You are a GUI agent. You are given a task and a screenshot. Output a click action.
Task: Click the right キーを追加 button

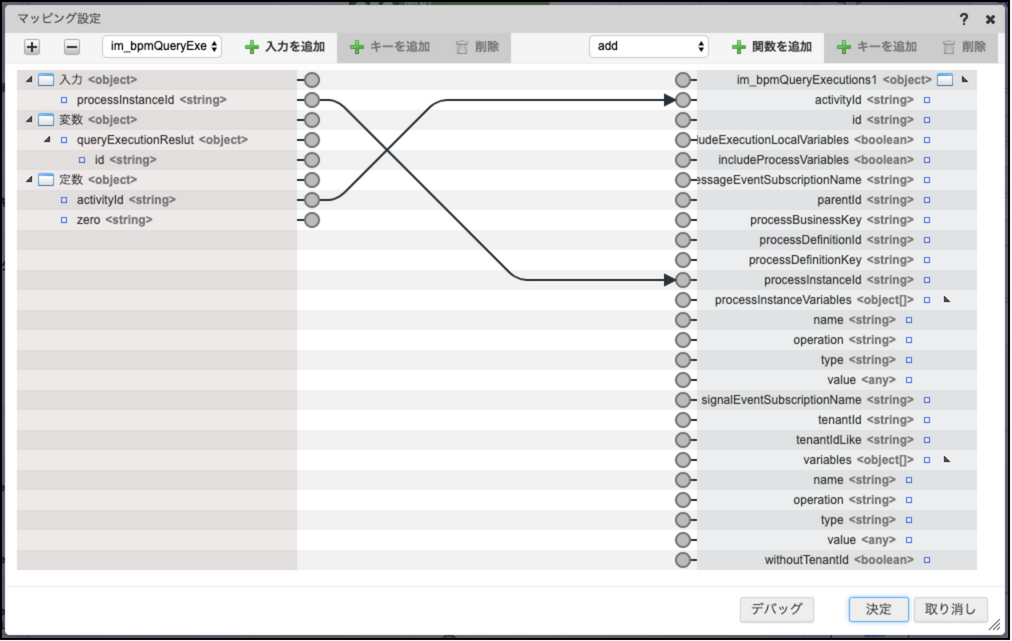[876, 46]
